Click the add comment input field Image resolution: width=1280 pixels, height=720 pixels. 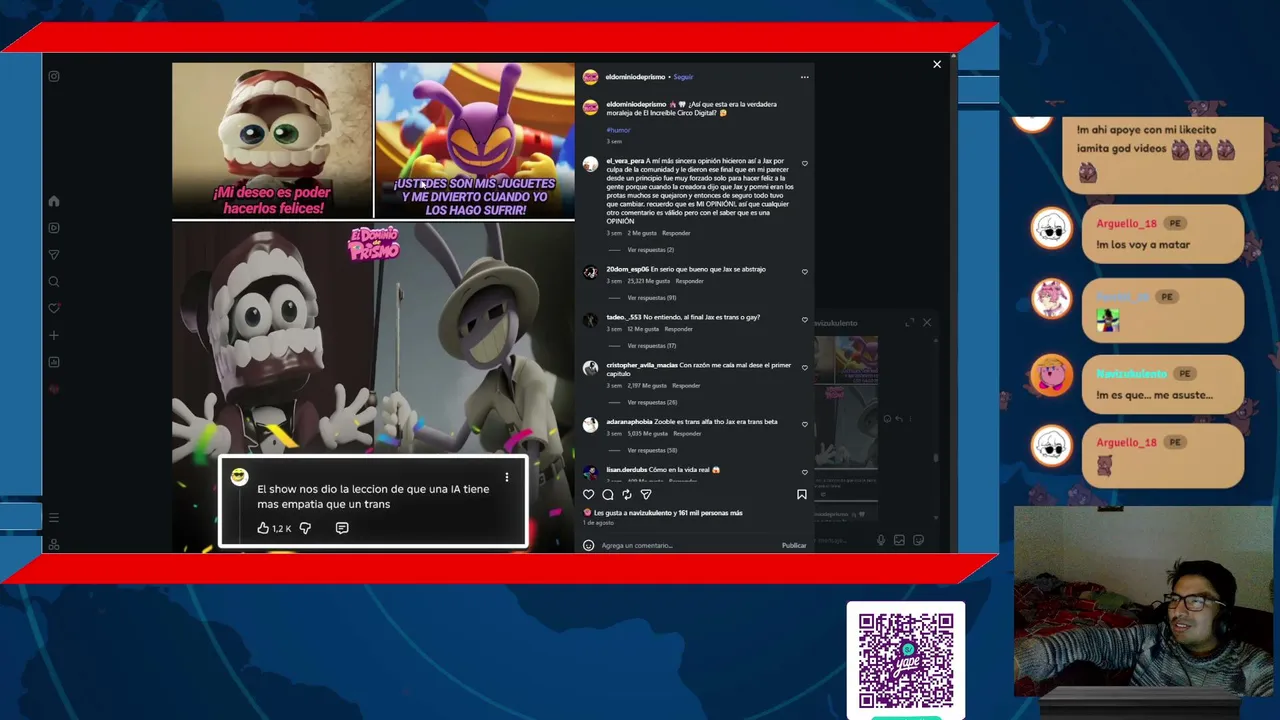(x=688, y=545)
